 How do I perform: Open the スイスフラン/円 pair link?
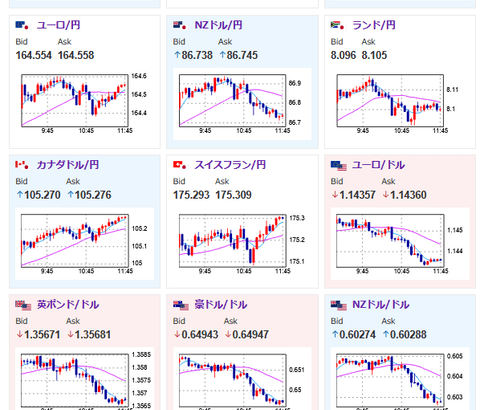point(230,165)
